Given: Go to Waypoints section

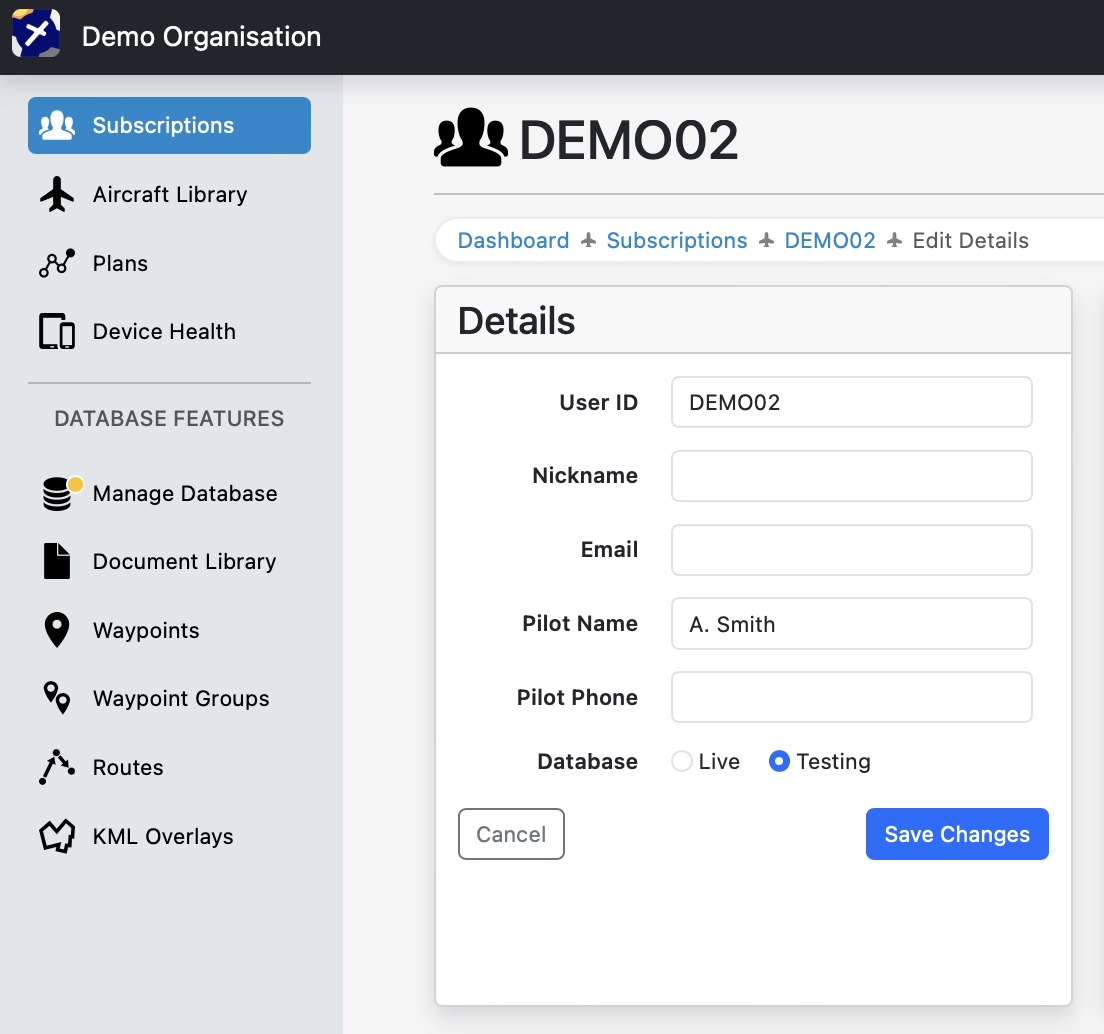Looking at the screenshot, I should pos(169,630).
